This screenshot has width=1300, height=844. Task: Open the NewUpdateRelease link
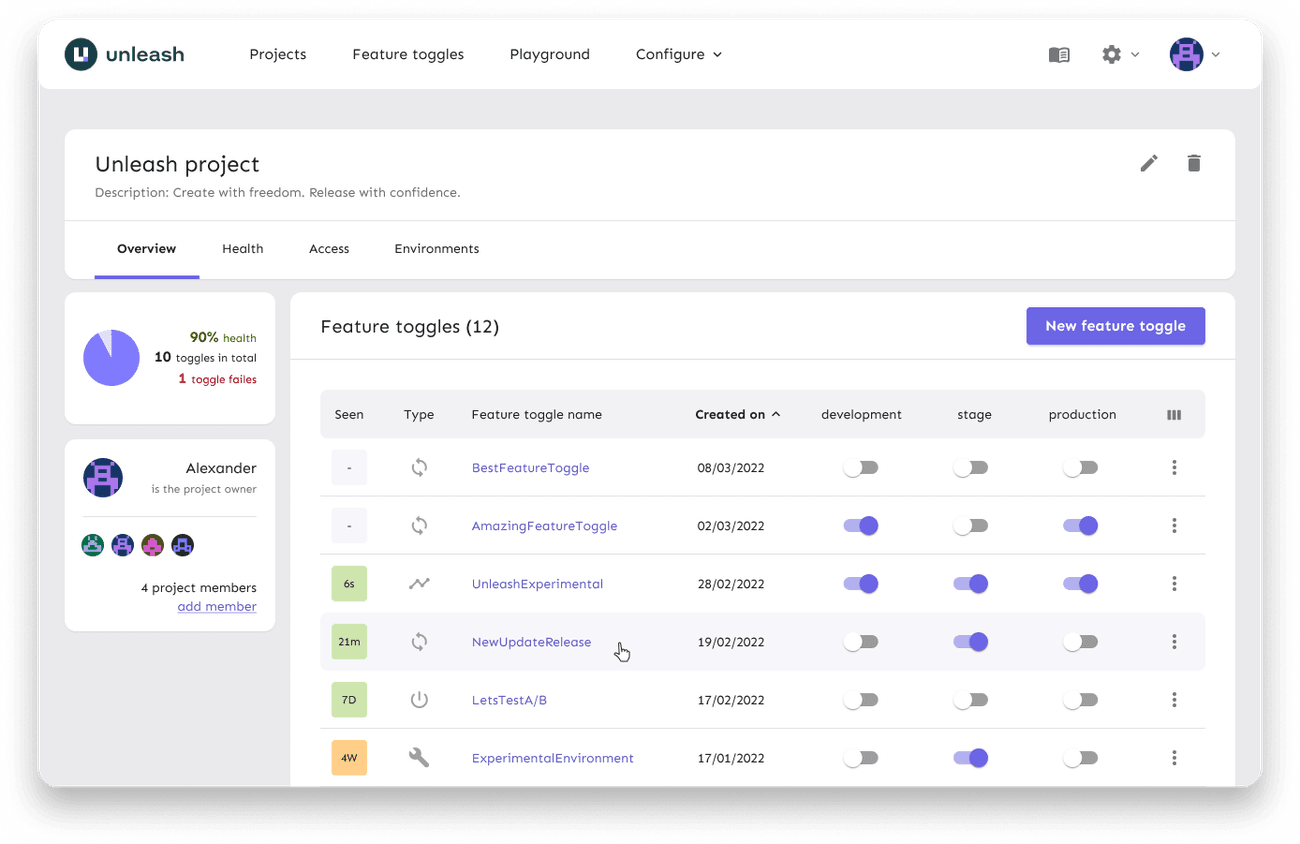(531, 642)
